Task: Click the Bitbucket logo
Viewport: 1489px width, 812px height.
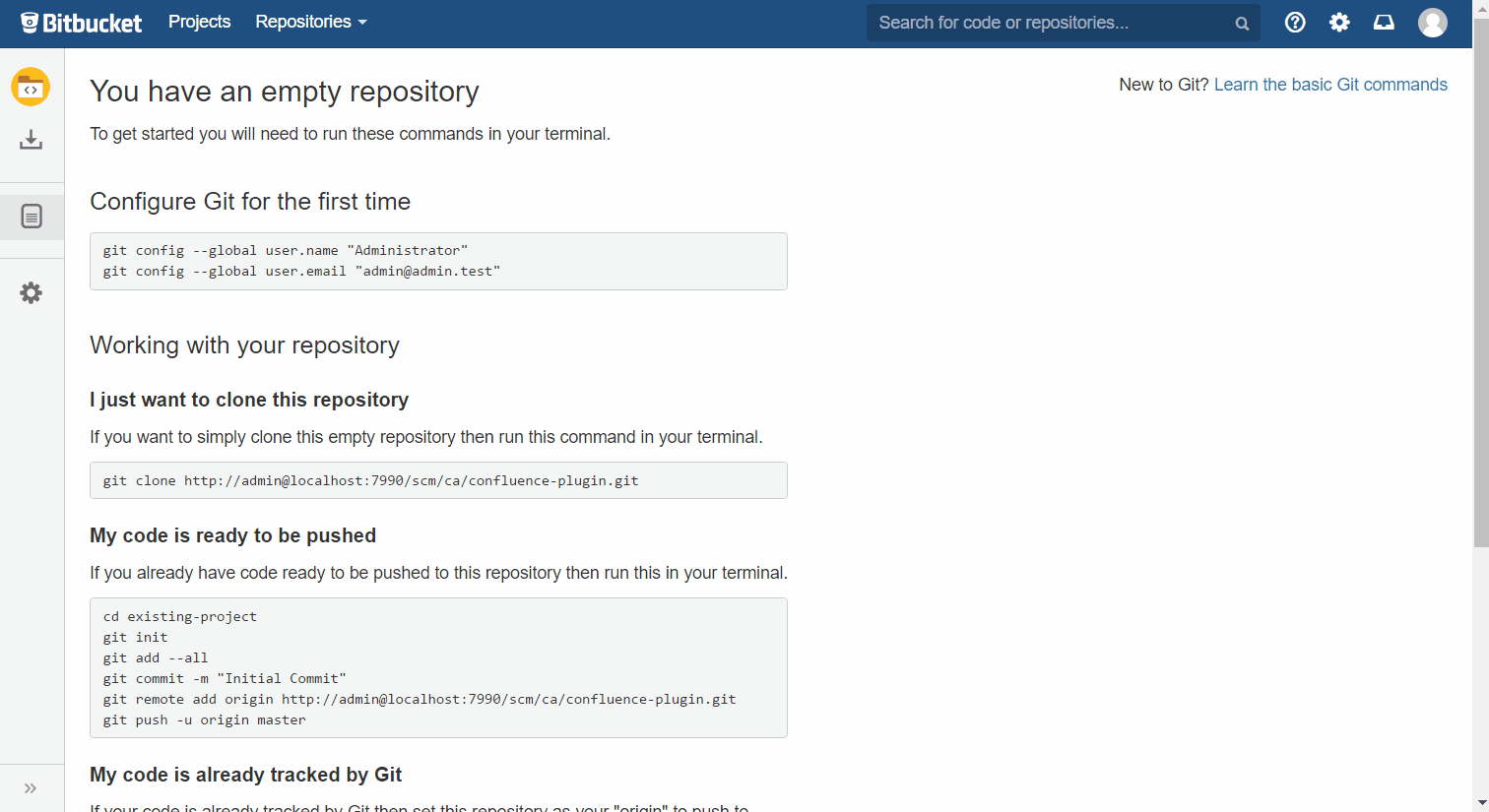Action: click(x=81, y=22)
